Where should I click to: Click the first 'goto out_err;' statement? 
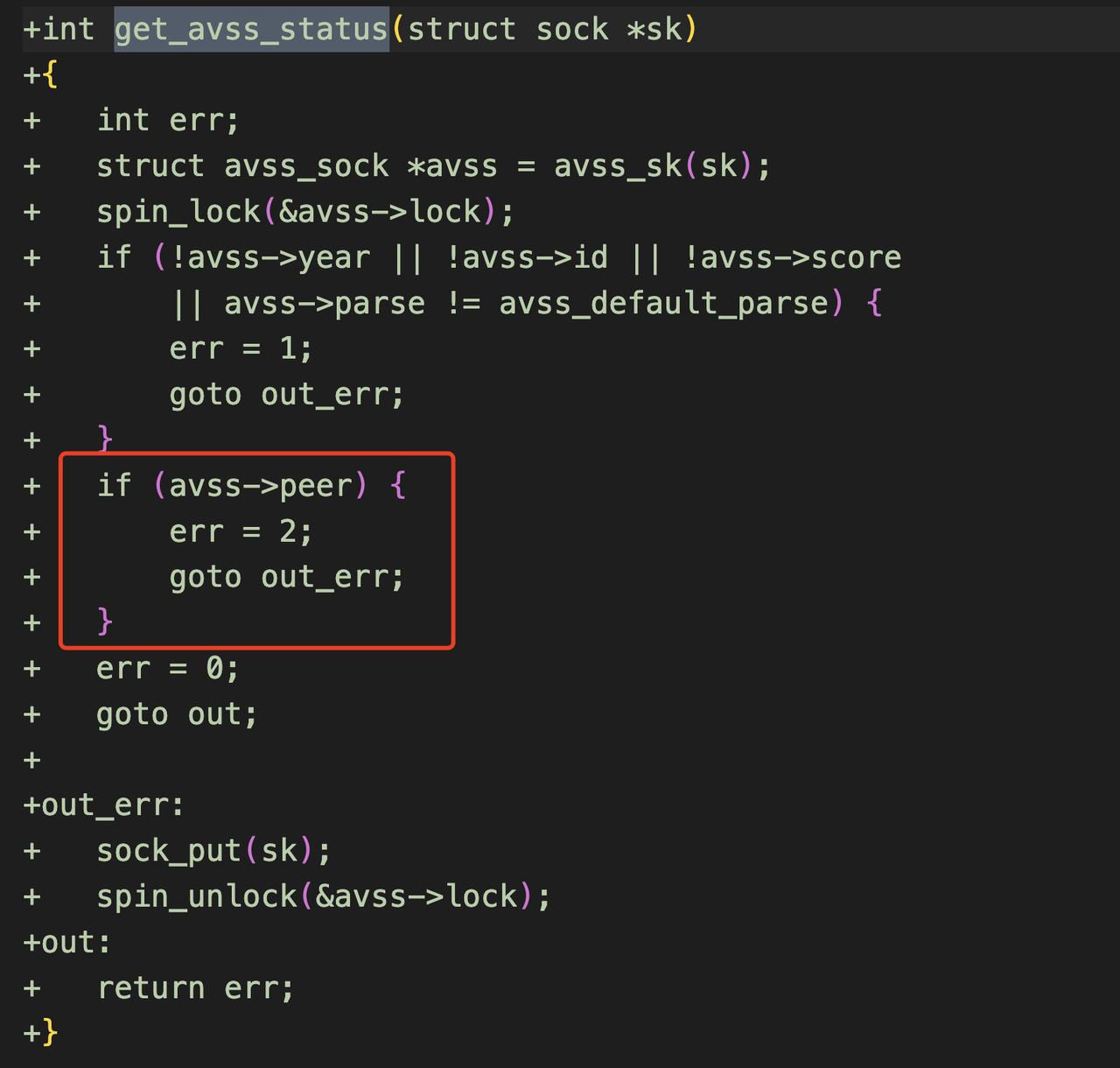[x=287, y=394]
